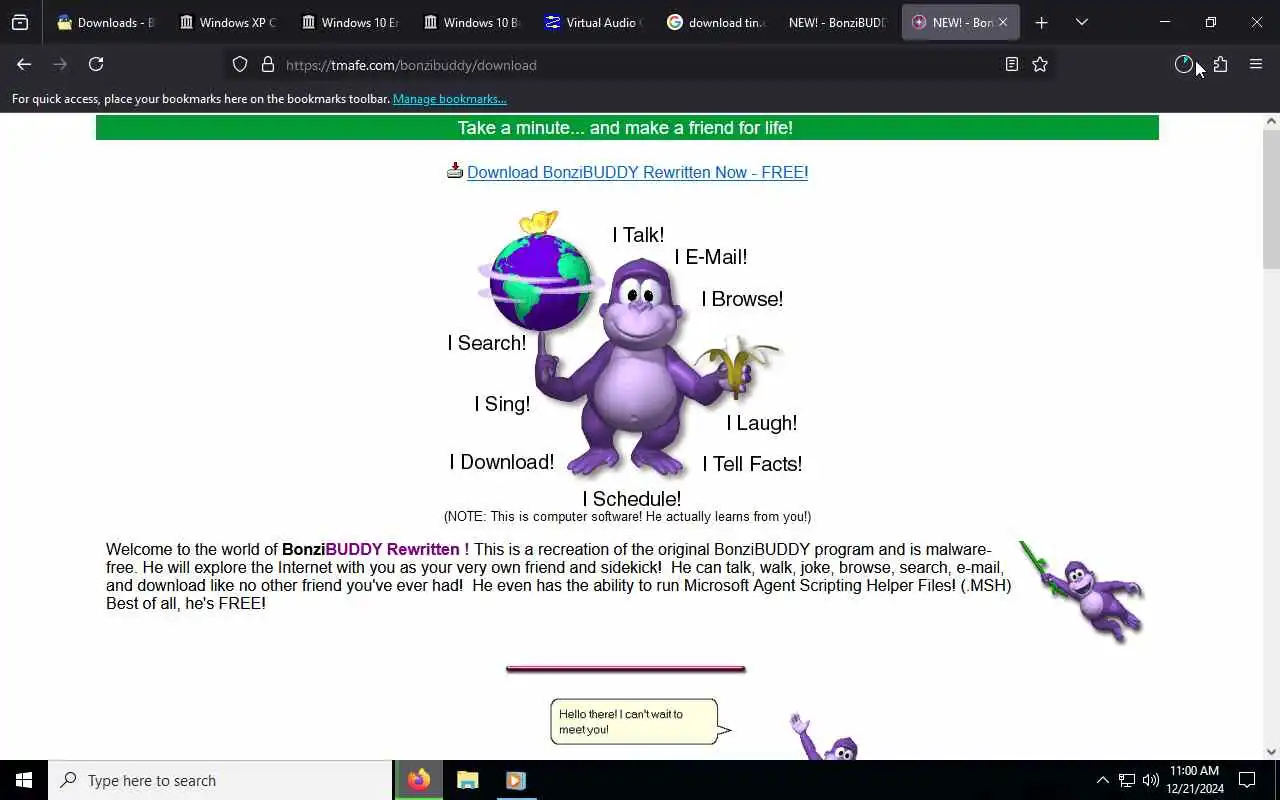View site security padlock info

[x=268, y=64]
